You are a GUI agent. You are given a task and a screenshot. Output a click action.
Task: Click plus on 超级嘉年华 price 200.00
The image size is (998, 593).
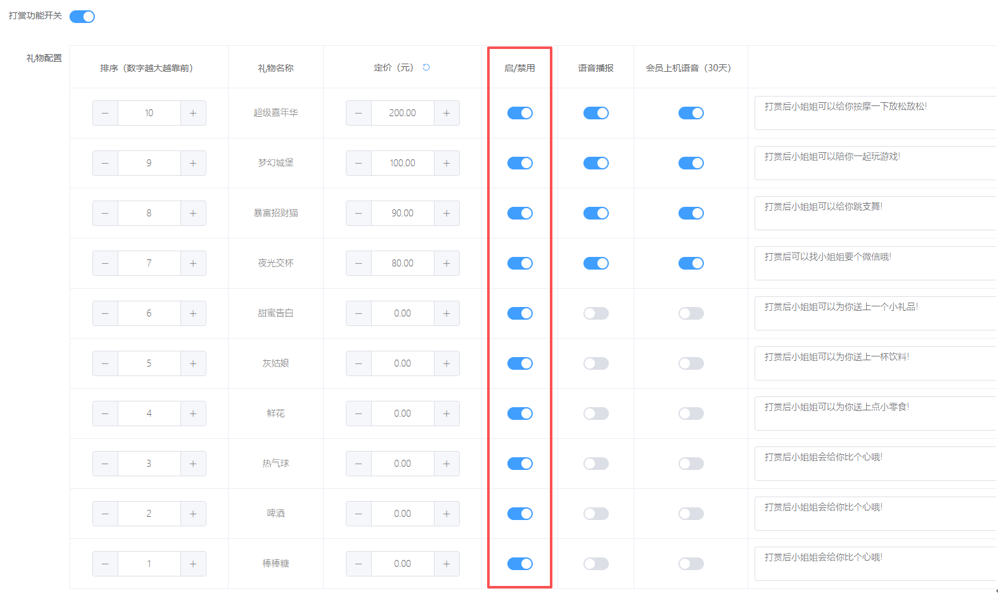(x=447, y=113)
